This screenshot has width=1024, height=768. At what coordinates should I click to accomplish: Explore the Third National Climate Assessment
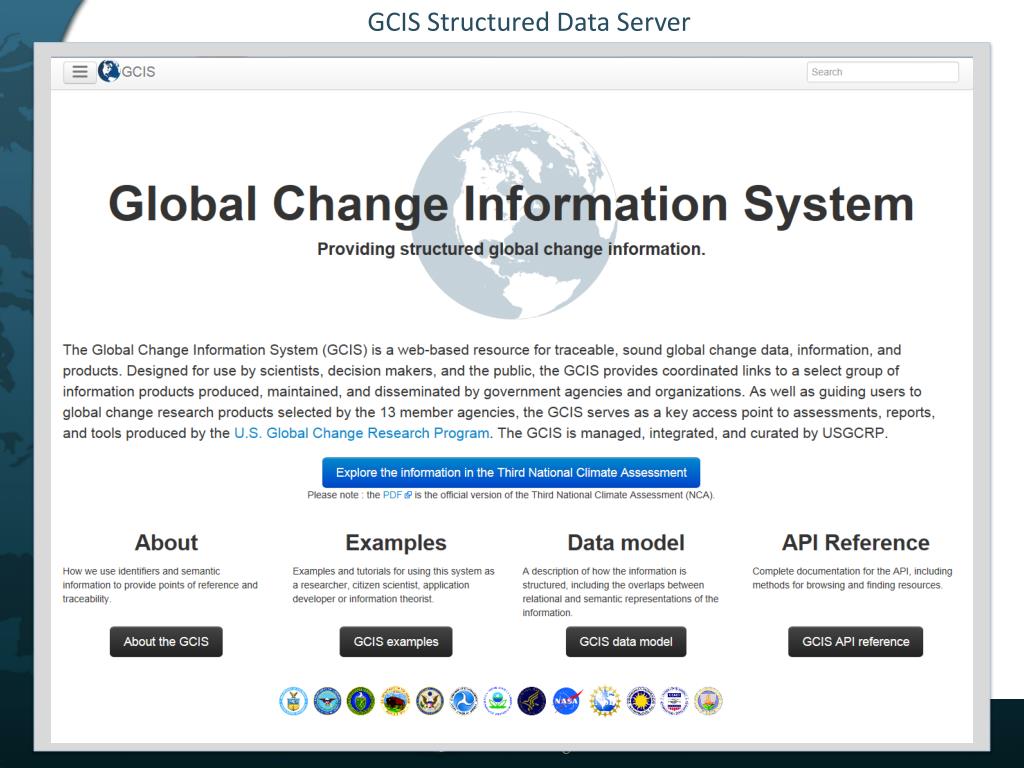(511, 472)
